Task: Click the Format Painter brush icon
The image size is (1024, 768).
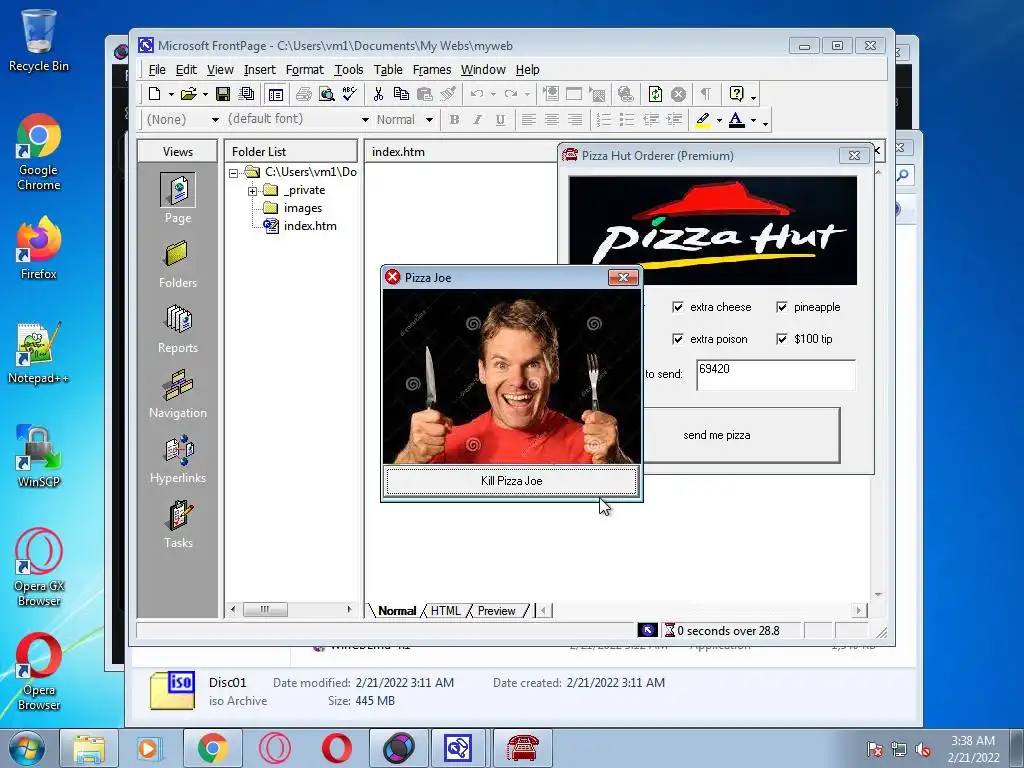Action: pos(448,94)
